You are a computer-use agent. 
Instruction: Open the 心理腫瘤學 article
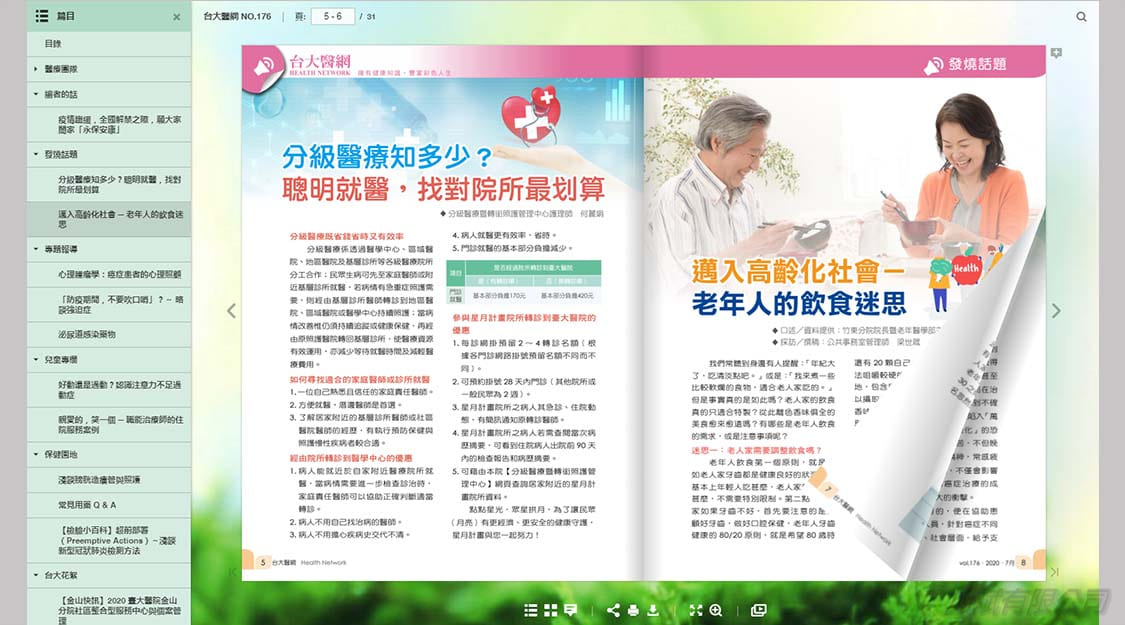pyautogui.click(x=109, y=274)
